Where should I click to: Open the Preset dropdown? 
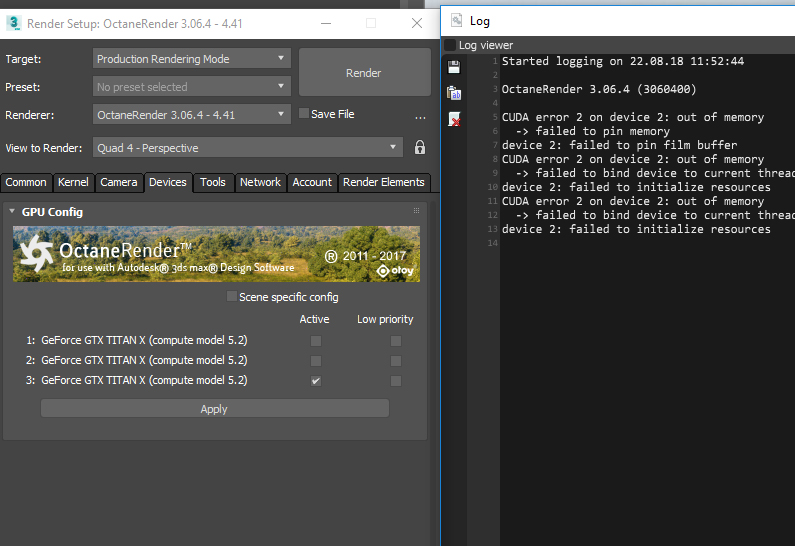[192, 87]
